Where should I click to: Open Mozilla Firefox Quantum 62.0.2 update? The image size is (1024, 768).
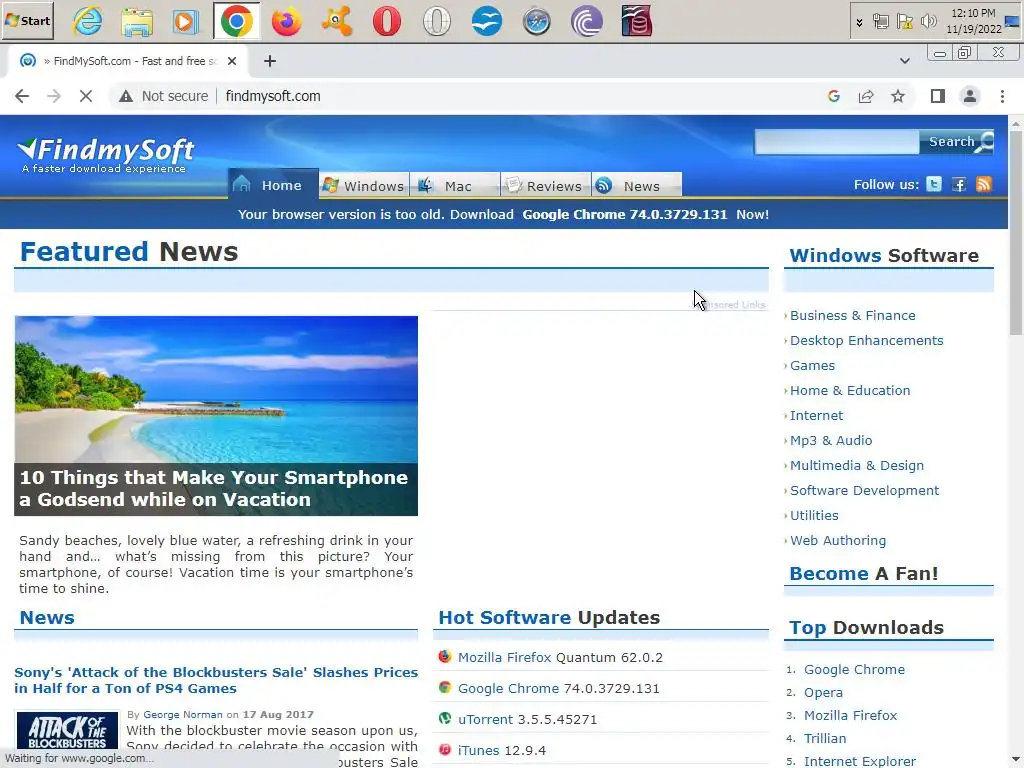pyautogui.click(x=560, y=657)
